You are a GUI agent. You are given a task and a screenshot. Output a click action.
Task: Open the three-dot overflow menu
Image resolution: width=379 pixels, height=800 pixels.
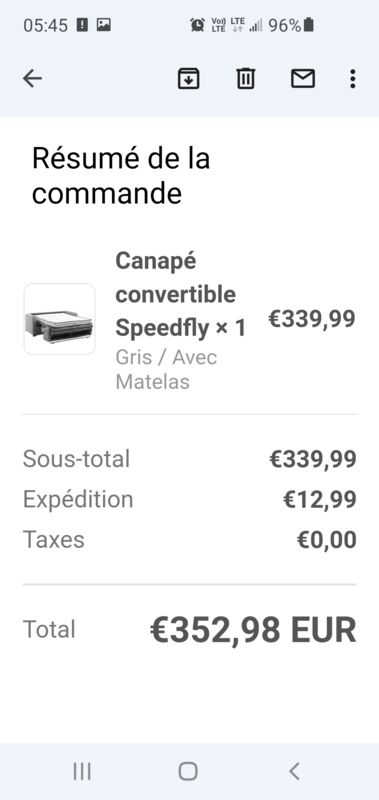coord(352,79)
